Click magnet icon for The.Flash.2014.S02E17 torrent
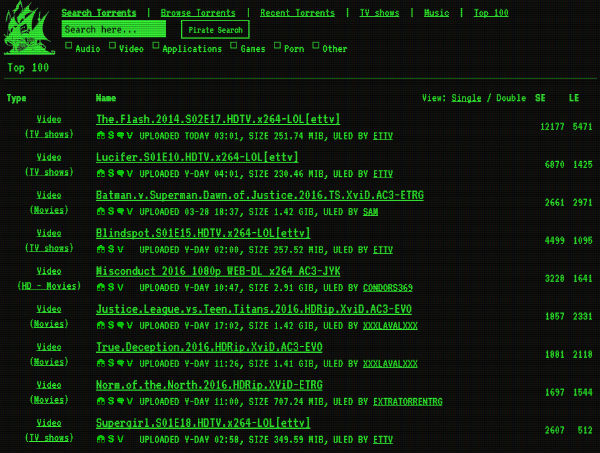Image resolution: width=600 pixels, height=453 pixels. pyautogui.click(x=101, y=135)
